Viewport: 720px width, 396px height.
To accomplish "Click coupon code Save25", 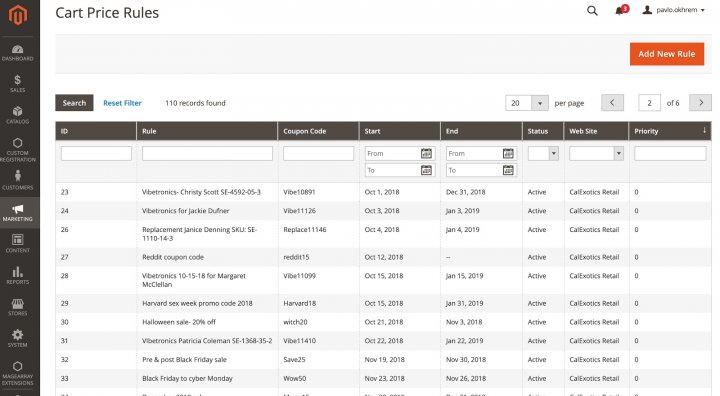I will (x=294, y=360).
